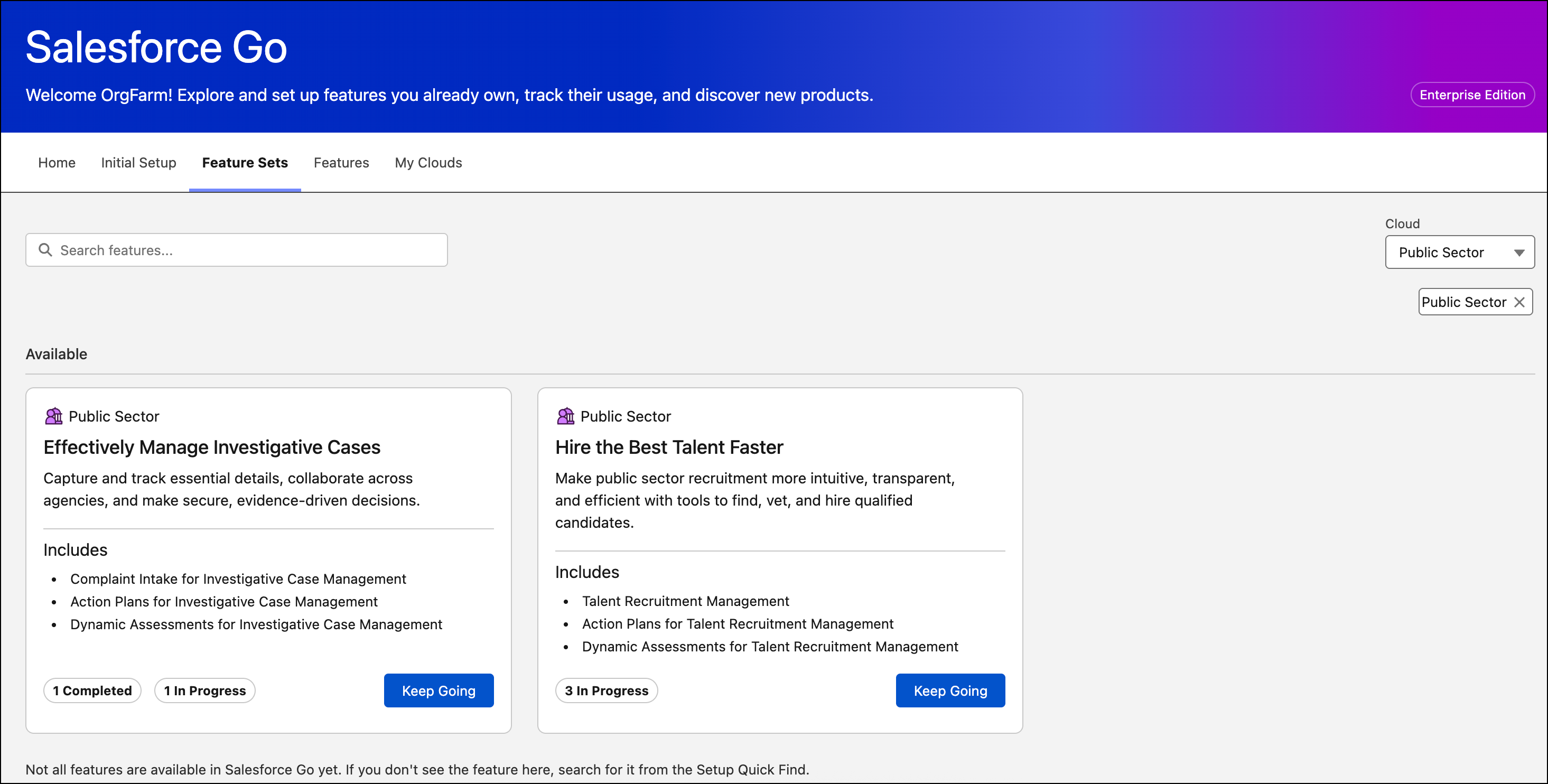1548x784 pixels.
Task: Open the Cloud dropdown arrow
Action: pyautogui.click(x=1519, y=253)
